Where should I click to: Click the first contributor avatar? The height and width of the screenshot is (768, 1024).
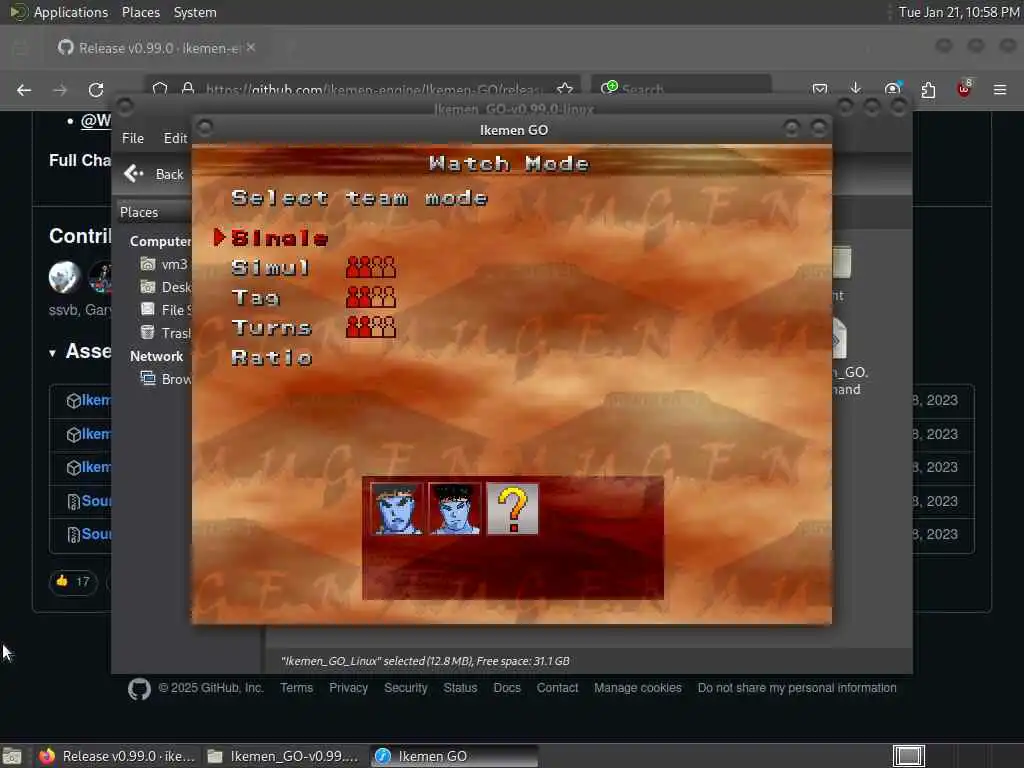64,277
